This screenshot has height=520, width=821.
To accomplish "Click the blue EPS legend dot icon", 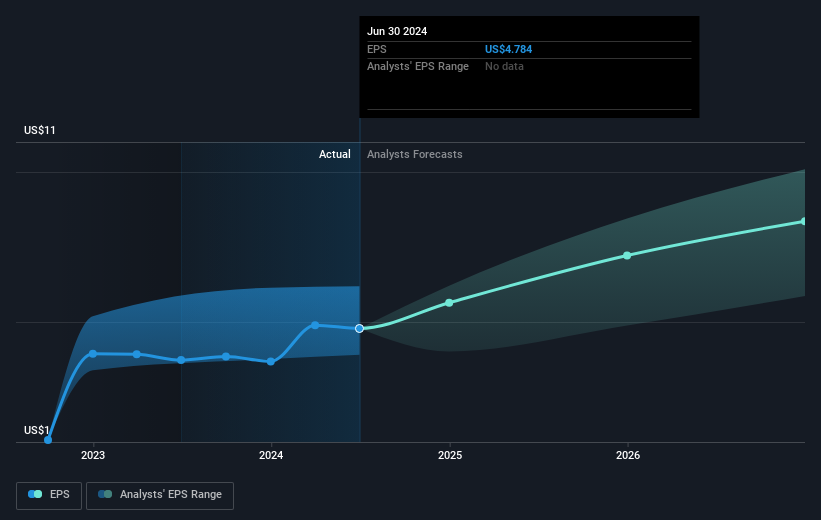I will tap(35, 494).
